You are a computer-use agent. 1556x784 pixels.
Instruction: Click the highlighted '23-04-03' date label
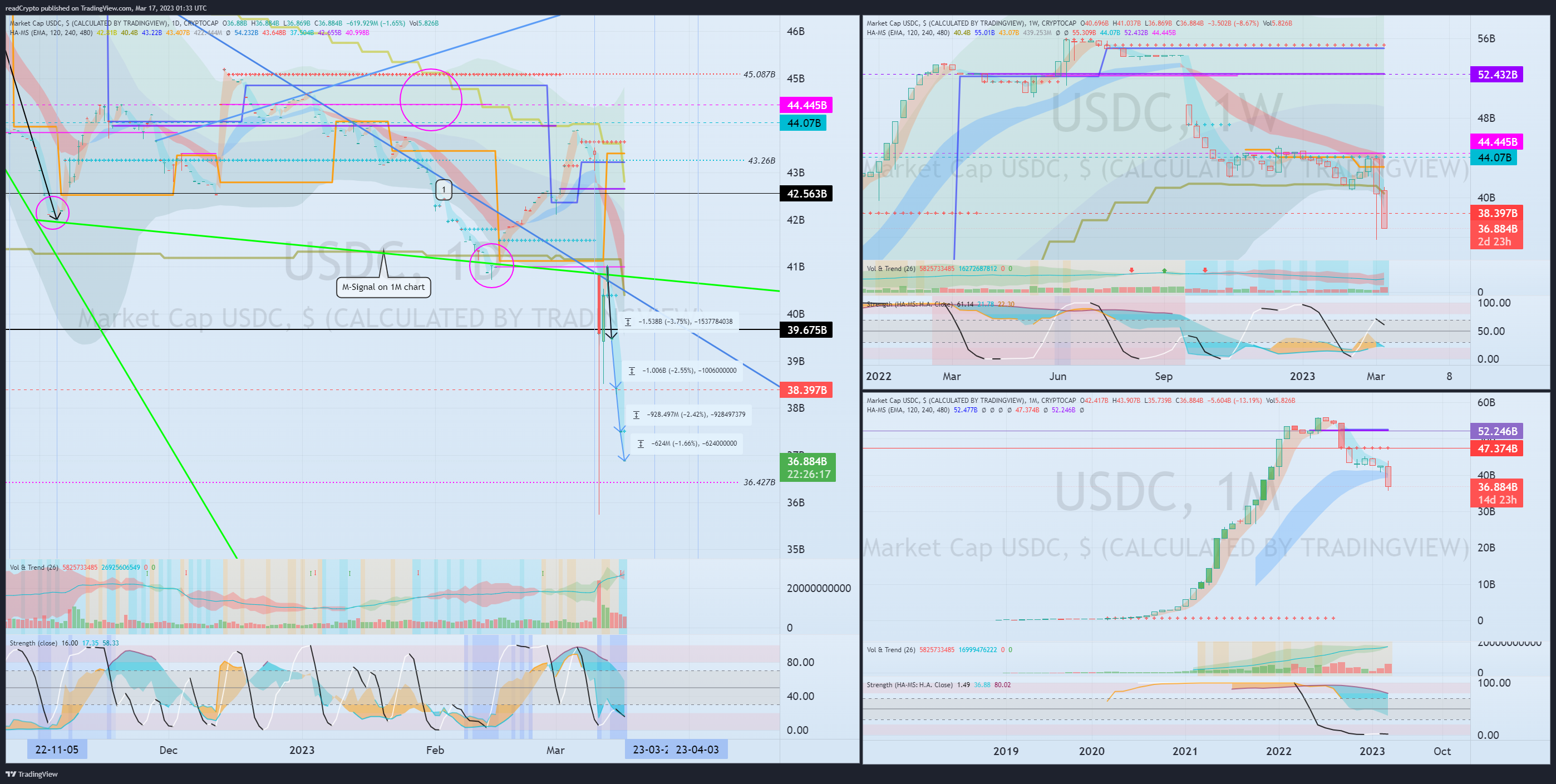(698, 750)
